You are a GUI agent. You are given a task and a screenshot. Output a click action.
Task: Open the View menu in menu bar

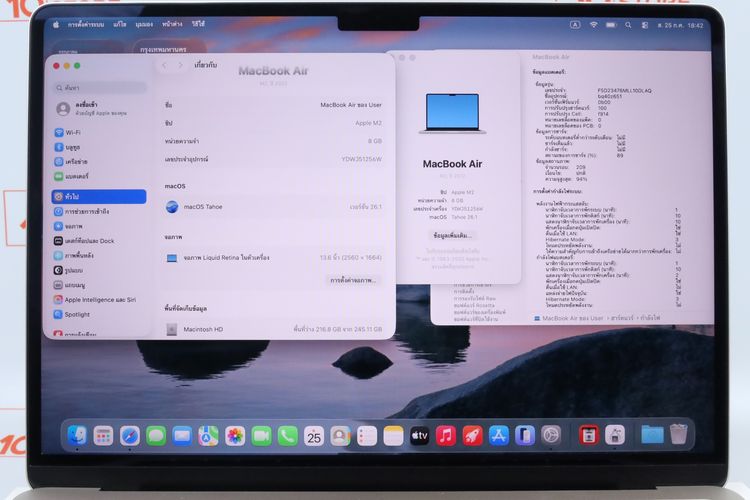144,24
